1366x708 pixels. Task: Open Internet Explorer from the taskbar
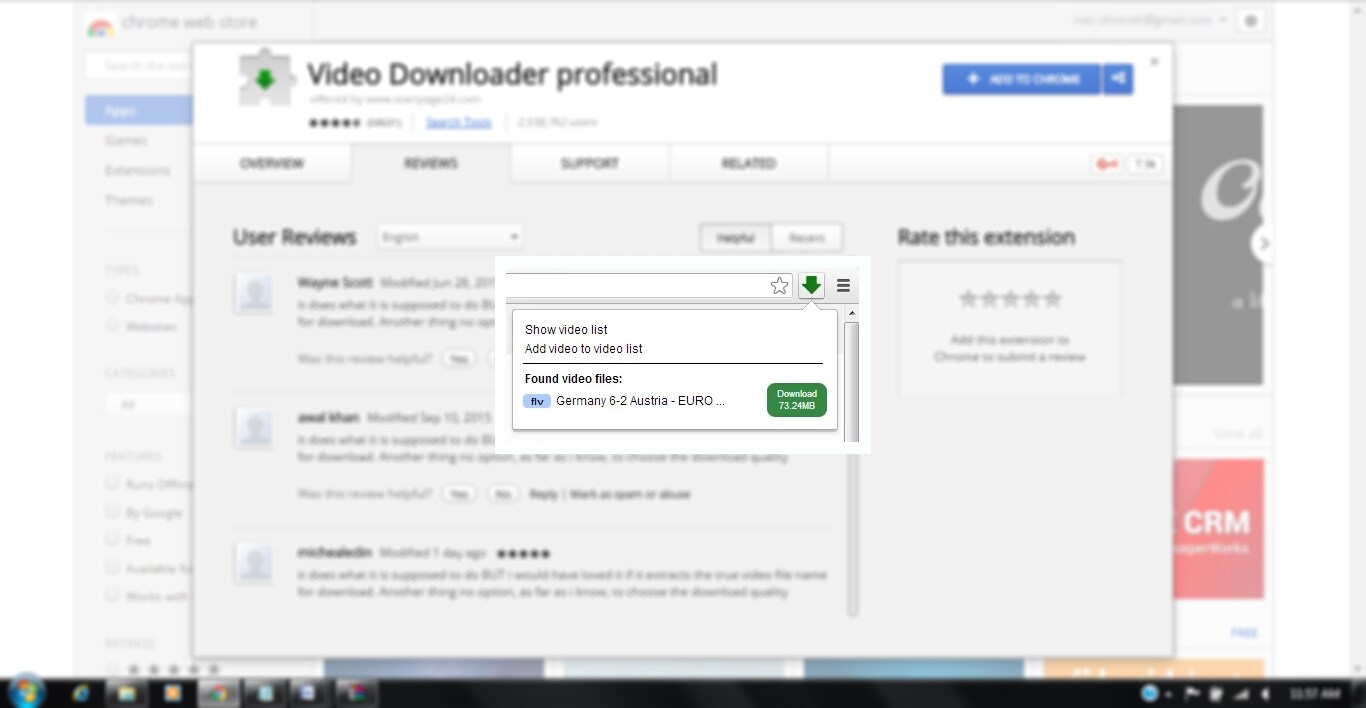[x=80, y=693]
